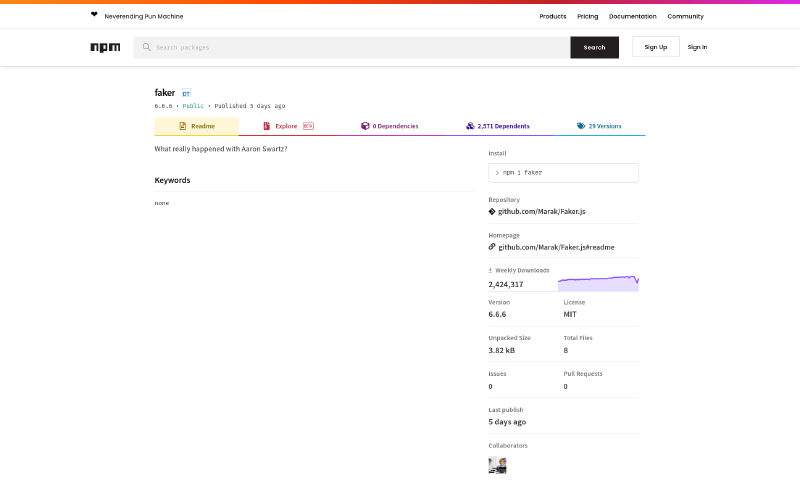
Task: Click the install command prompt chevron
Action: tap(497, 173)
